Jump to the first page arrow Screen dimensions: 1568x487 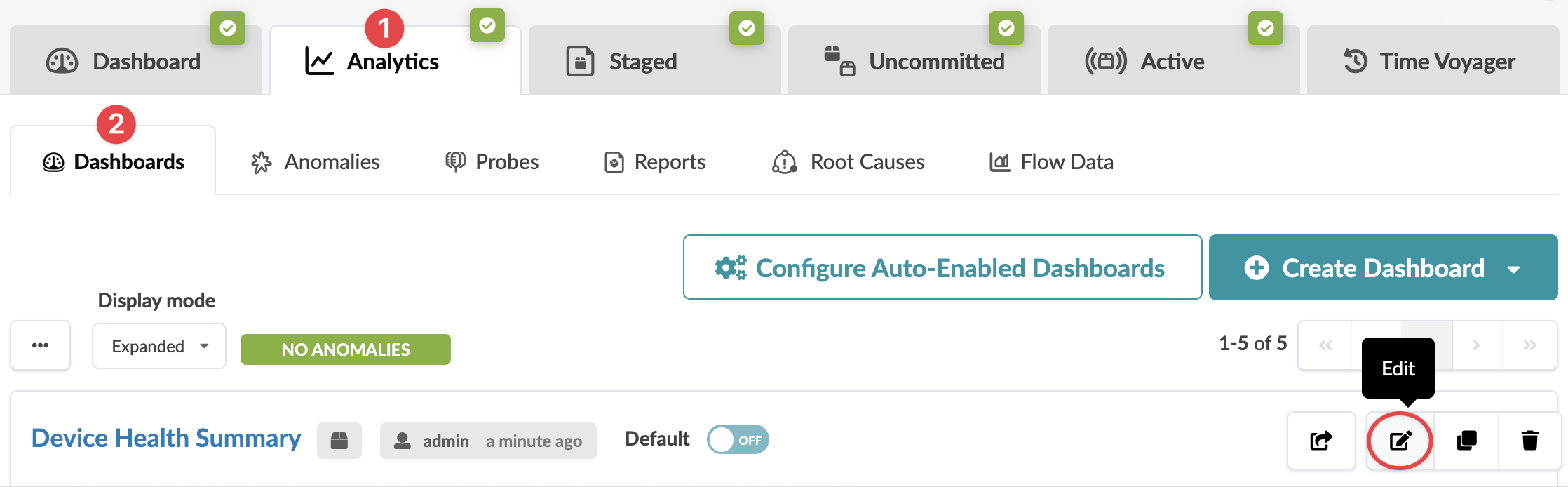[x=1325, y=345]
